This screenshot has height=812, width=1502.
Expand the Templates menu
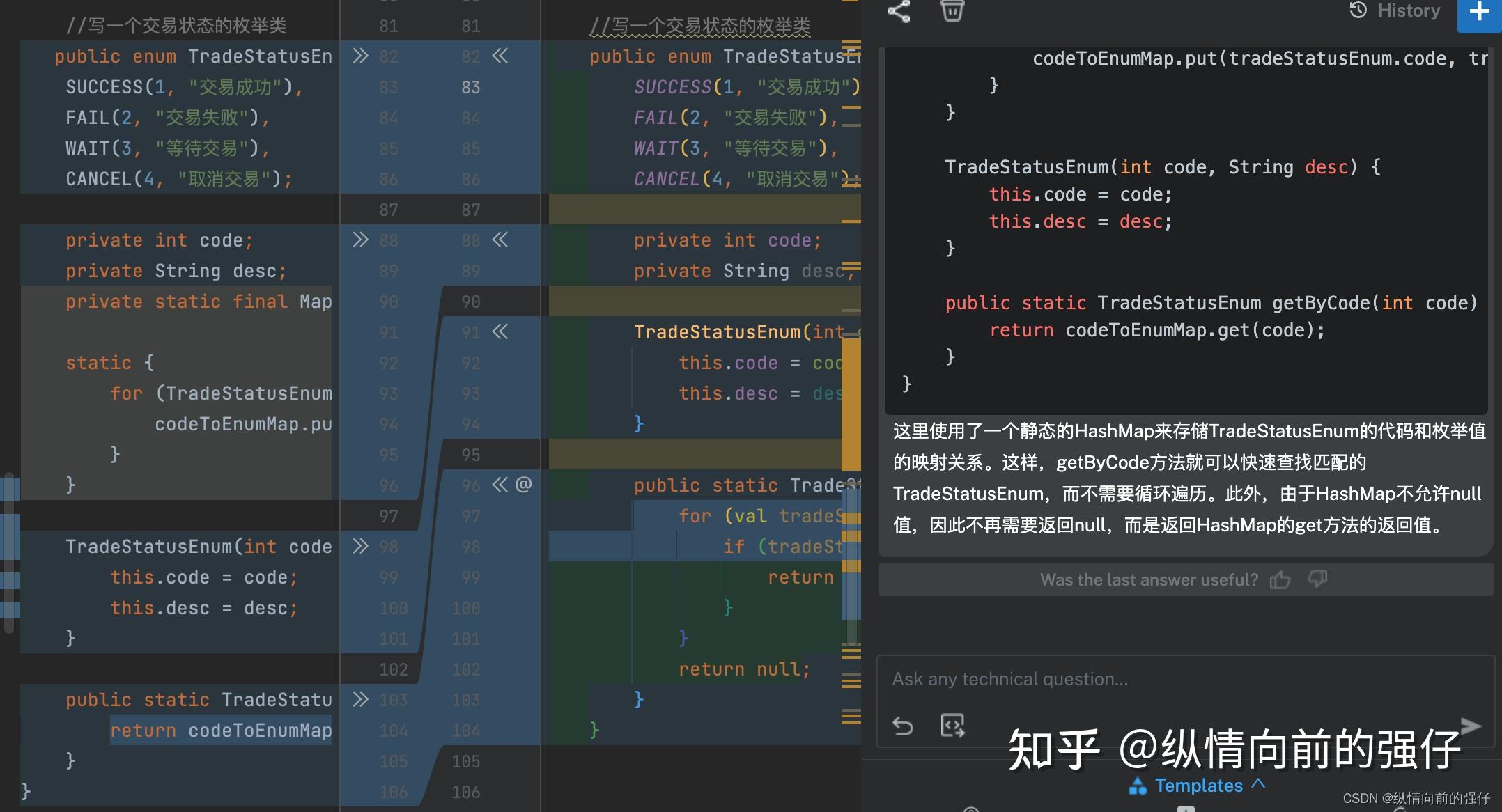click(x=1198, y=786)
